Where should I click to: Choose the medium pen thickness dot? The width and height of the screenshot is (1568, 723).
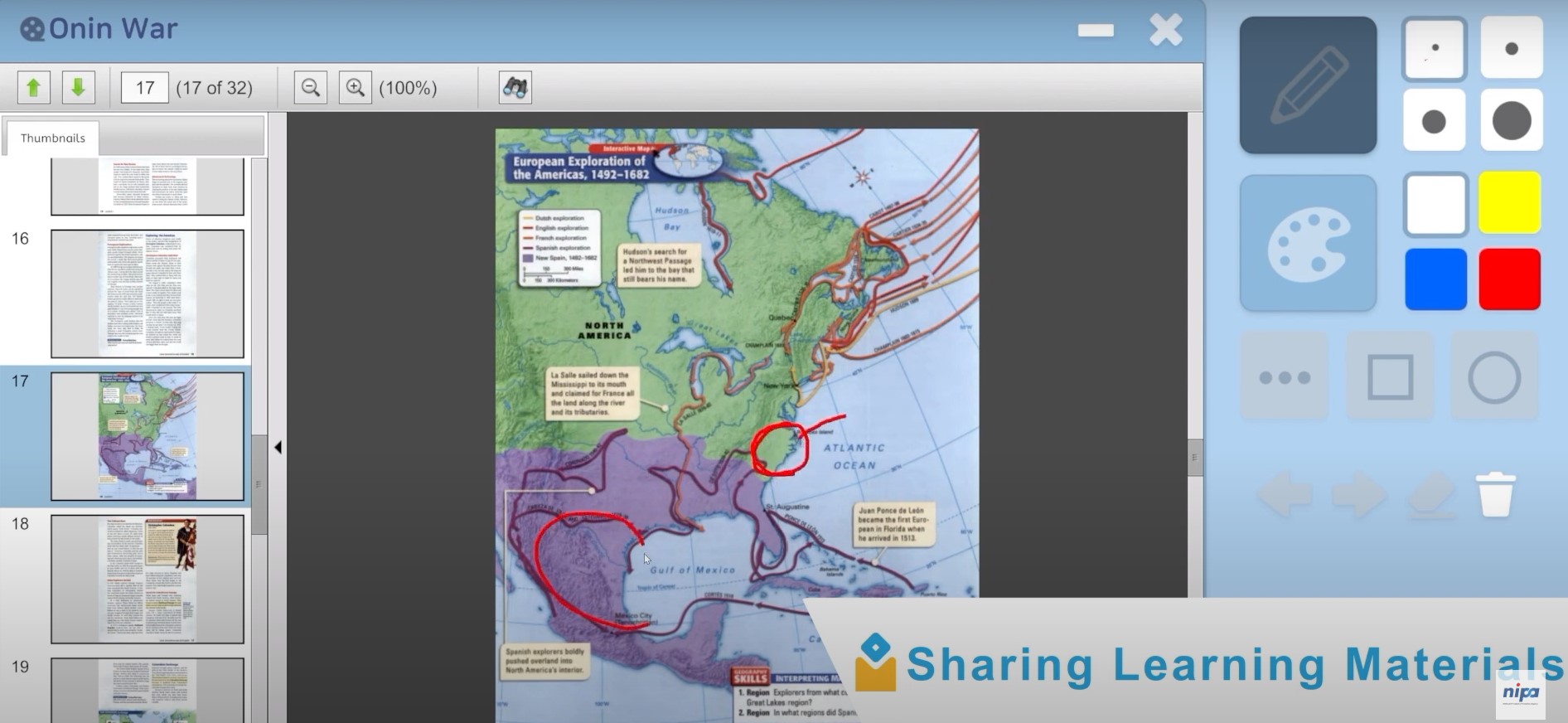(1435, 121)
